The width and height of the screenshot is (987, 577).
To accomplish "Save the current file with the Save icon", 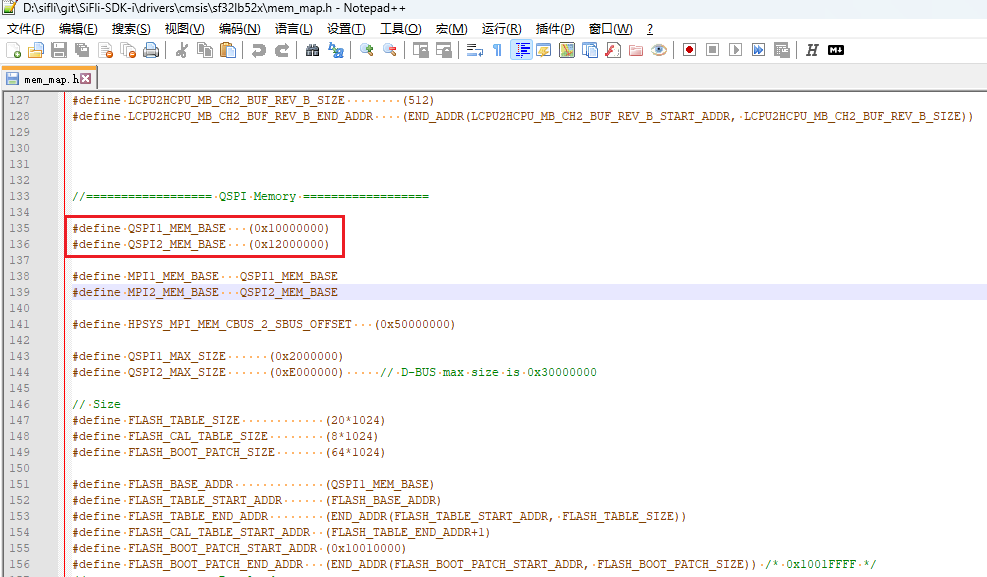I will coord(59,50).
